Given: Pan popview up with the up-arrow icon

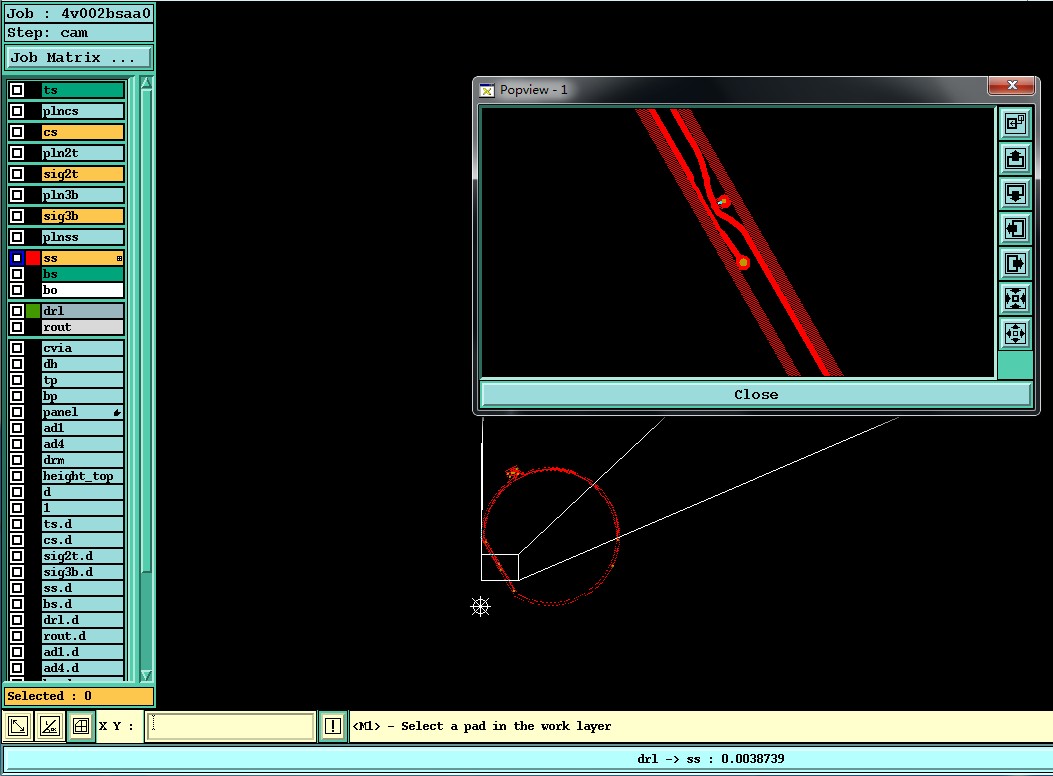Looking at the screenshot, I should [1015, 158].
